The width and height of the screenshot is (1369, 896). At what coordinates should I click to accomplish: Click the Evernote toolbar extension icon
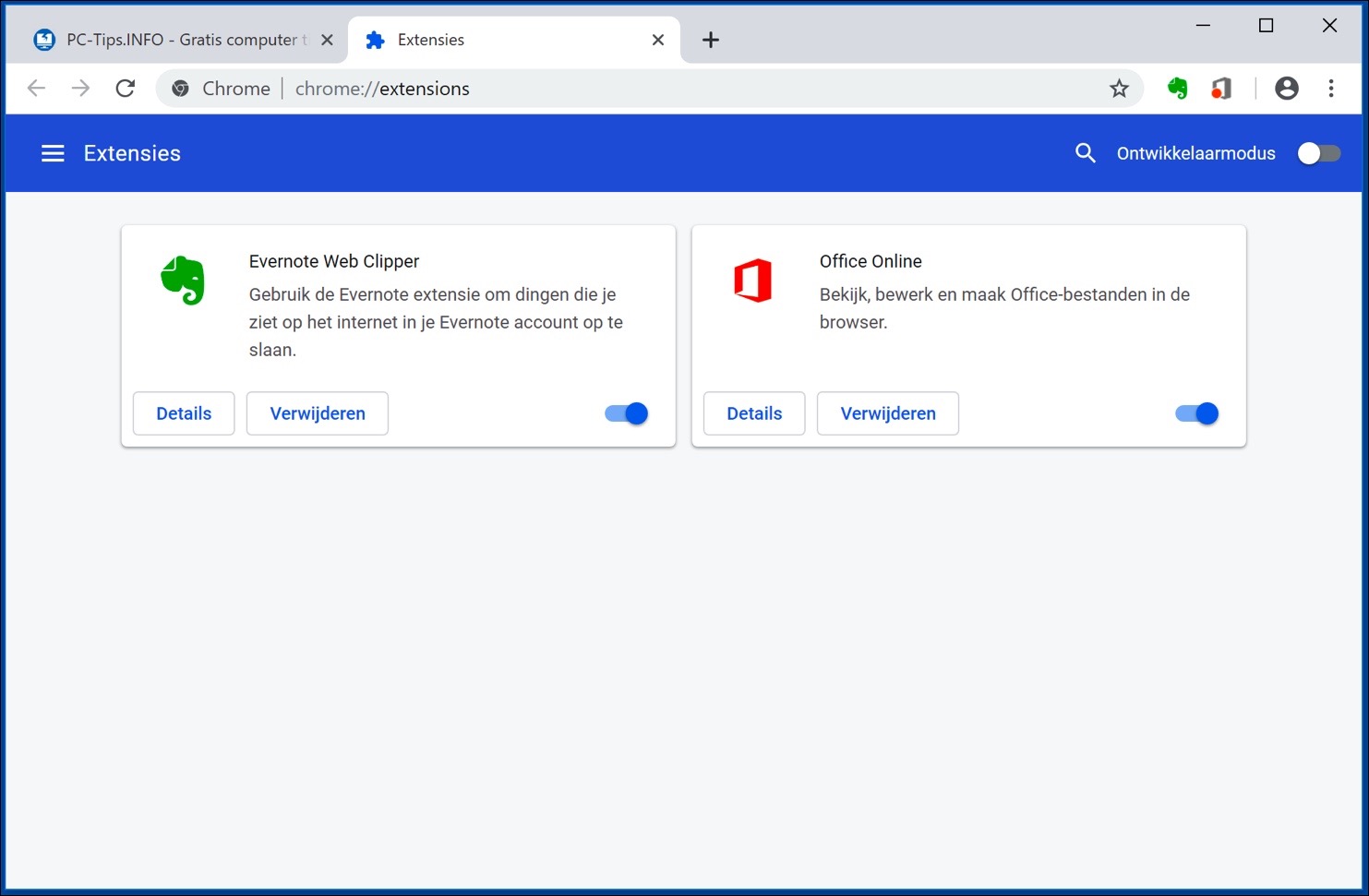click(1177, 89)
